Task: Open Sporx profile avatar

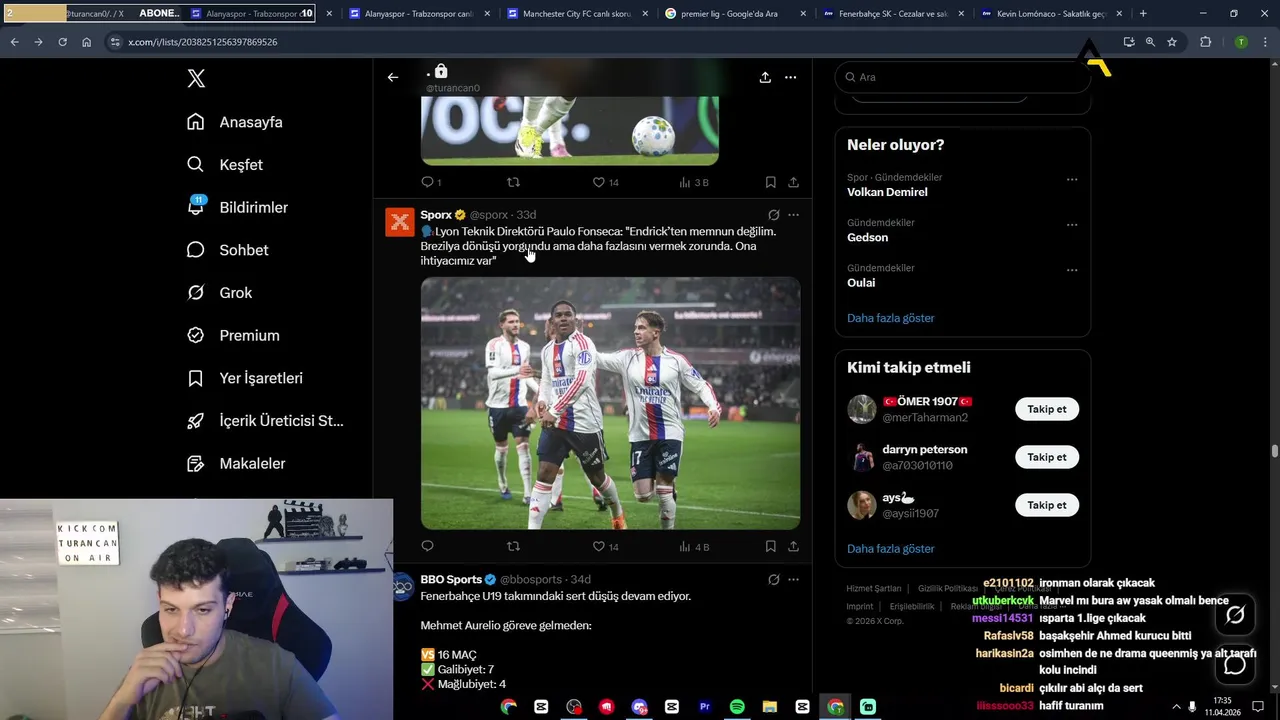Action: click(x=400, y=222)
